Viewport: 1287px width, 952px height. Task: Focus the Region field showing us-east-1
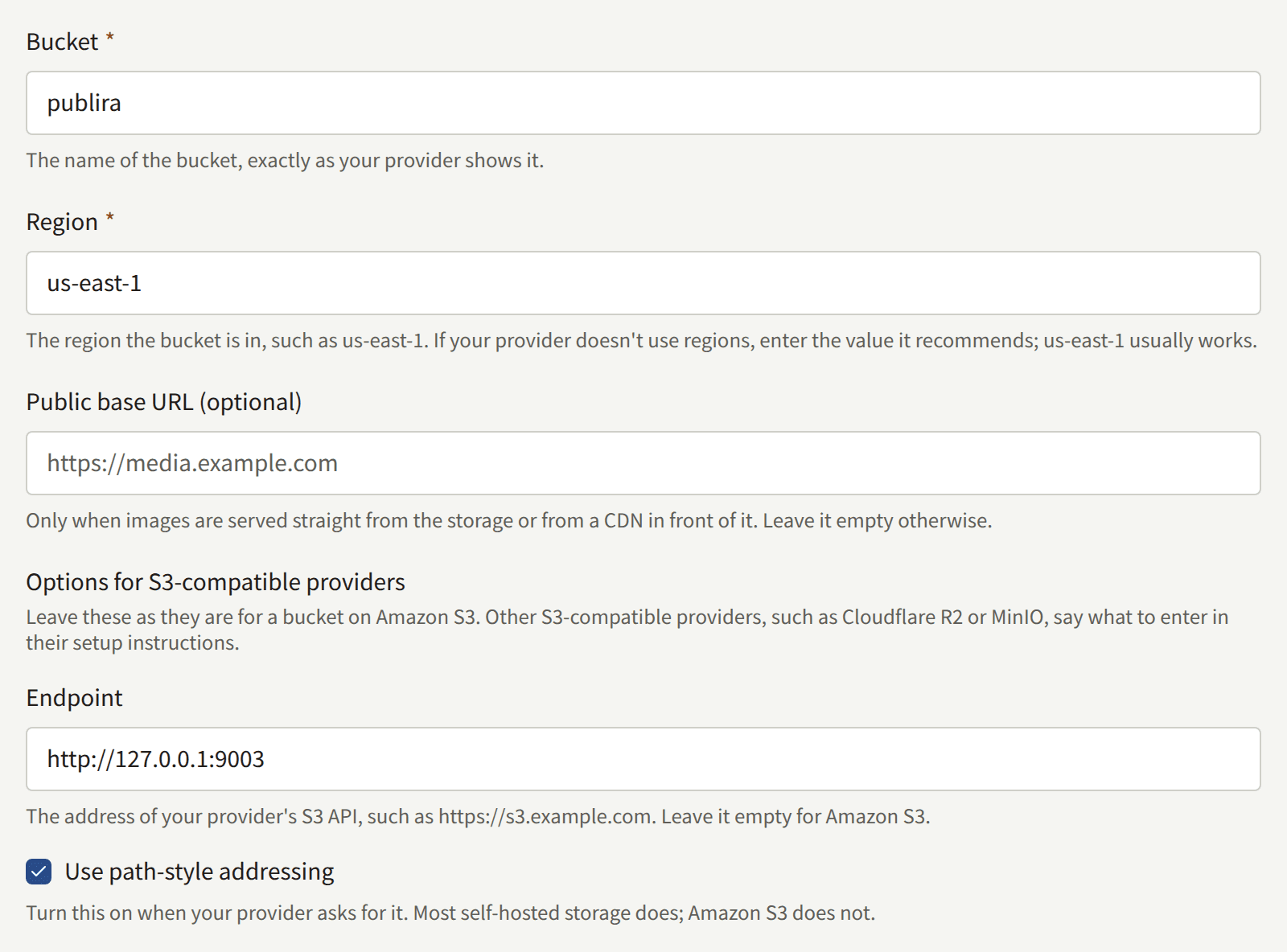(643, 283)
